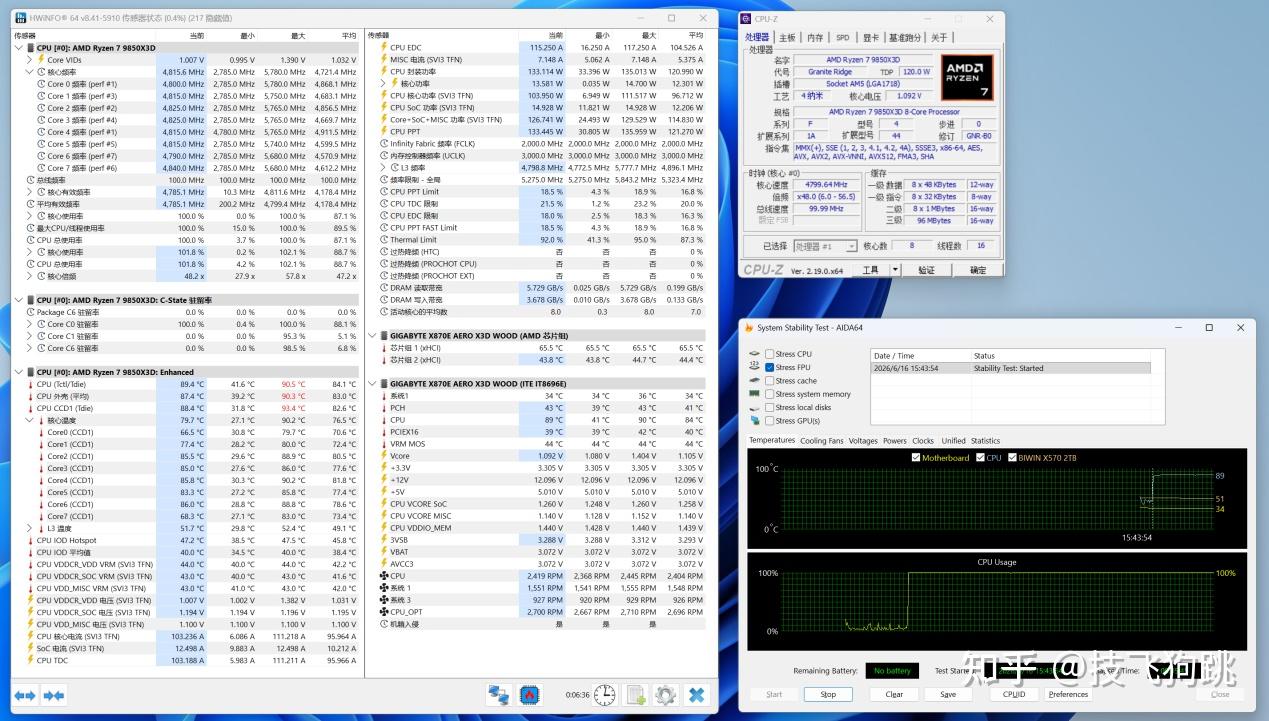This screenshot has height=721, width=1269.
Task: Collapse the 核心温度 tree row
Action: [x=30, y=420]
